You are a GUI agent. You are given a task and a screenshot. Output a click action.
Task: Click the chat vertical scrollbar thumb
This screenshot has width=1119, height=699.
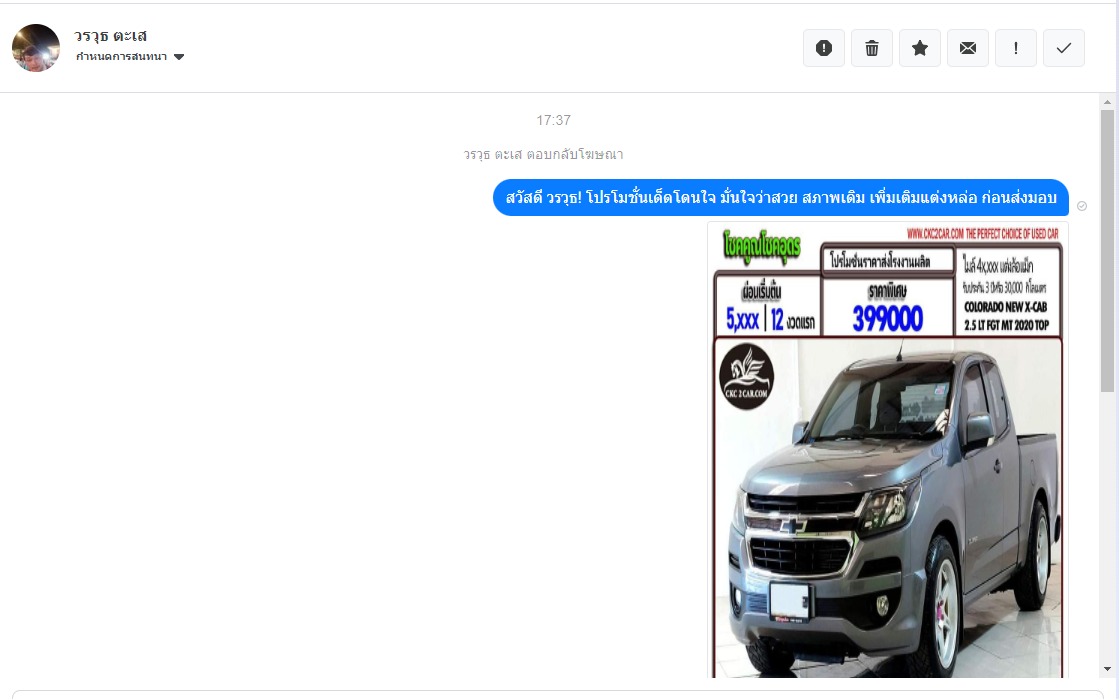pos(1108,251)
